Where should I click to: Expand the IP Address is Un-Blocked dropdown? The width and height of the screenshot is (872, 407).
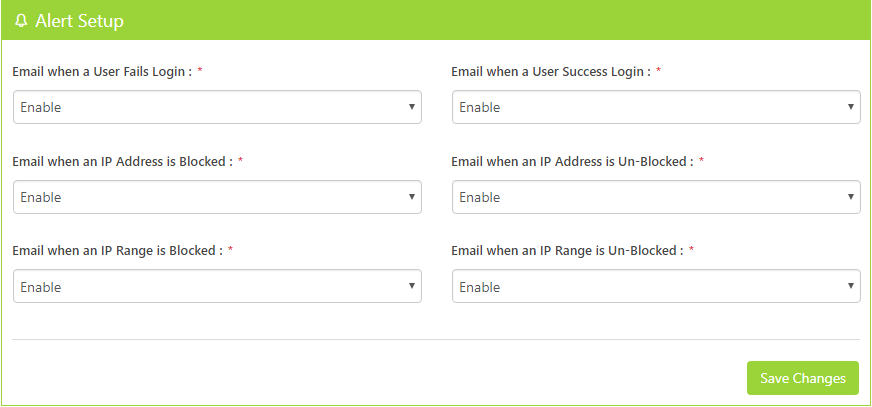(656, 197)
